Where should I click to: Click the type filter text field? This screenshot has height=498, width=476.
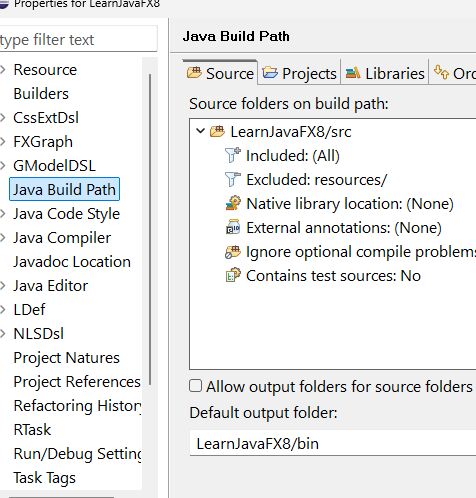click(x=78, y=39)
